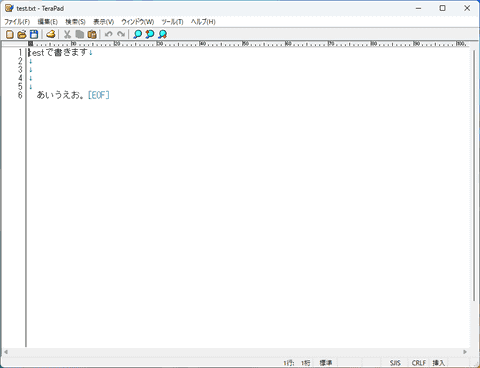The width and height of the screenshot is (480, 368).
Task: Open the 検索(S) menu
Action: tap(75, 22)
